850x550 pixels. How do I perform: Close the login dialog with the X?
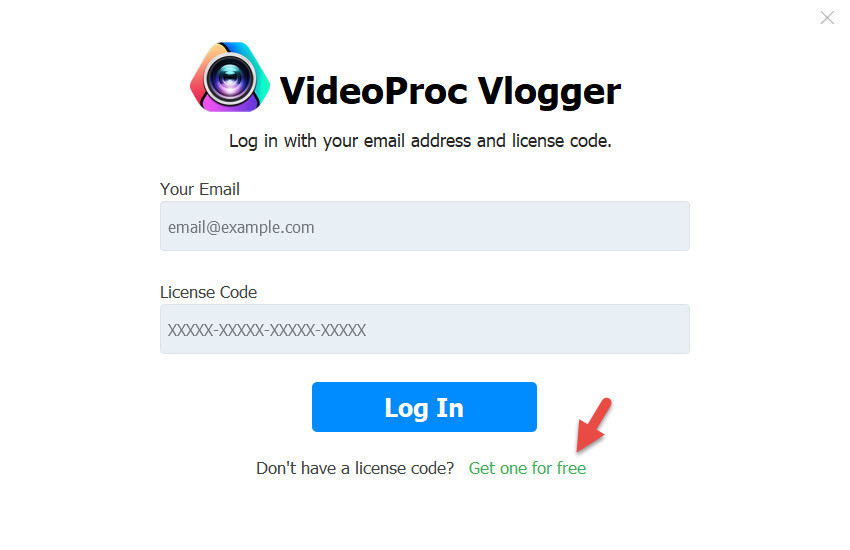tap(827, 18)
